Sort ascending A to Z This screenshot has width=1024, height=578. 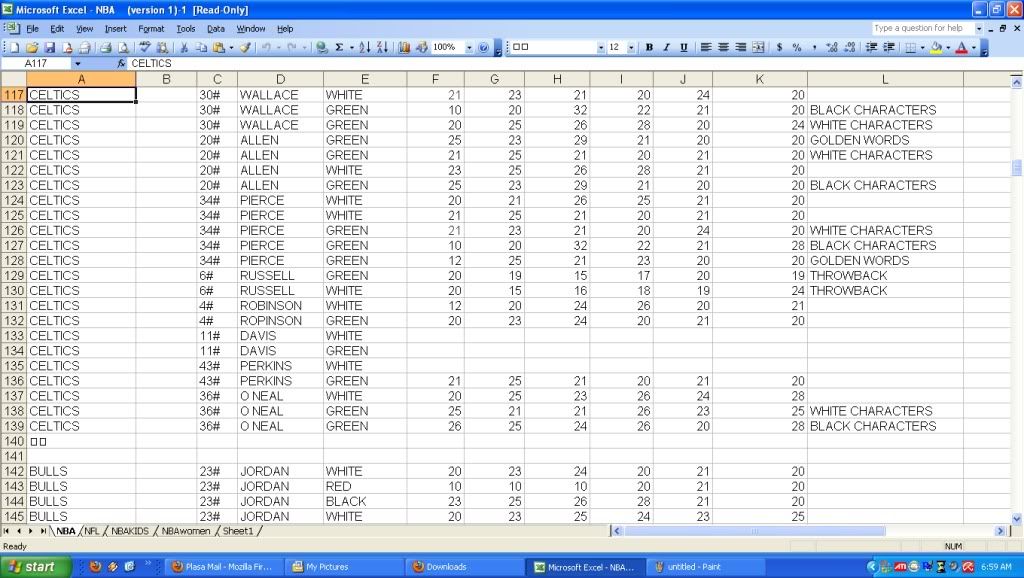pos(364,47)
